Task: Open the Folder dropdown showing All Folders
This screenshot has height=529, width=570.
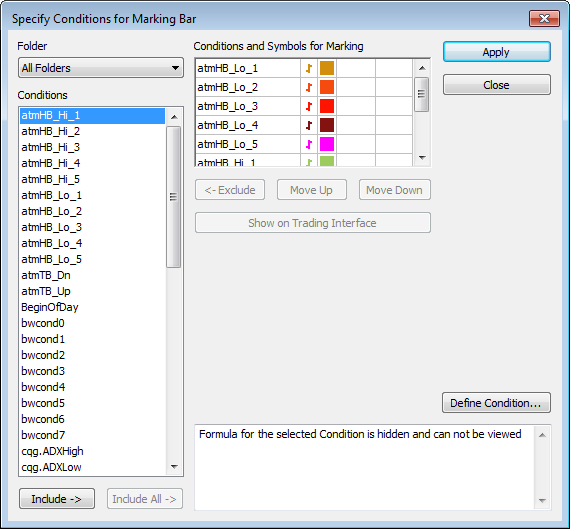Action: tap(101, 68)
